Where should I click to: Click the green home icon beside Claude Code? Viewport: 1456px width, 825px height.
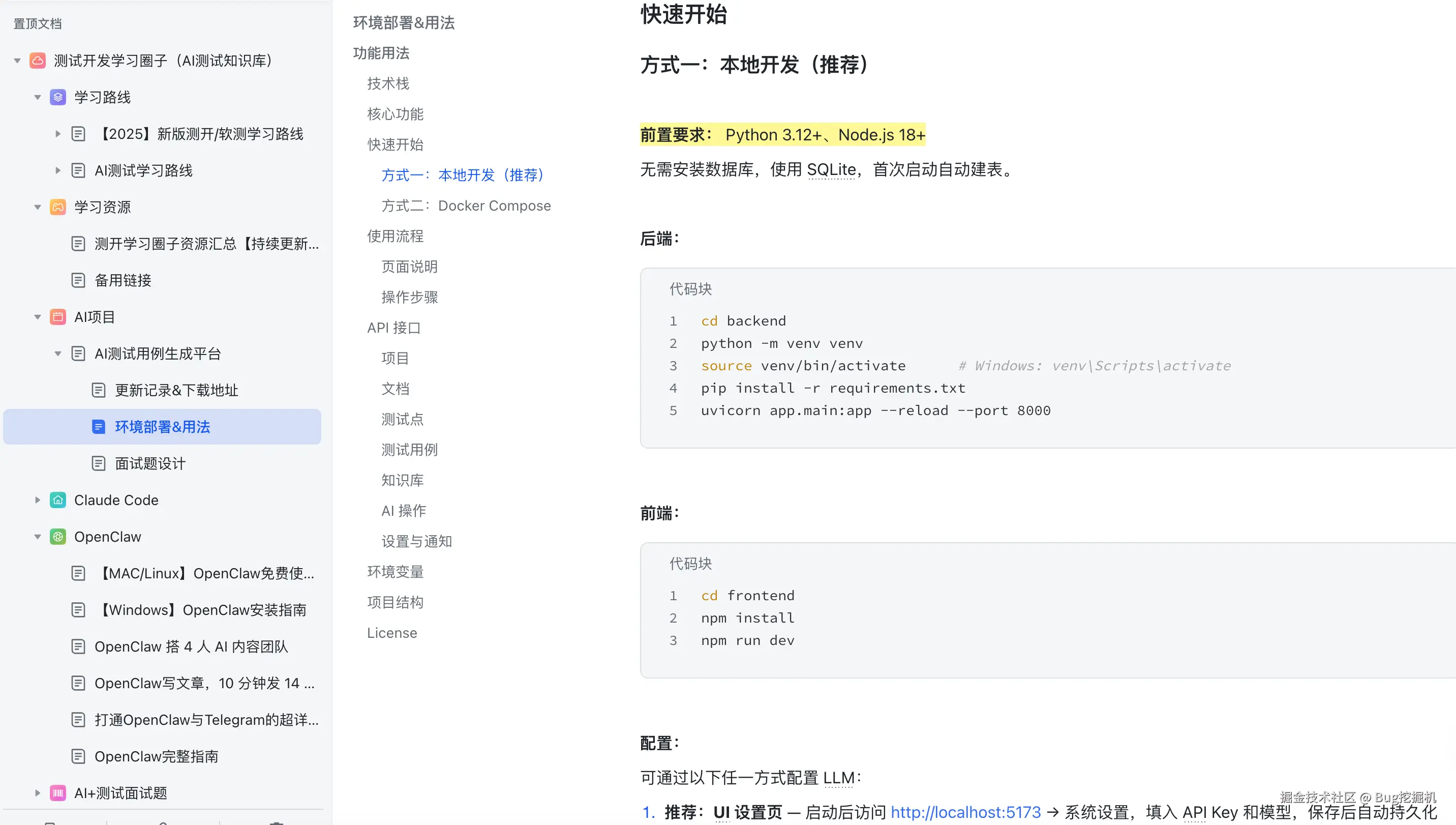coord(57,500)
